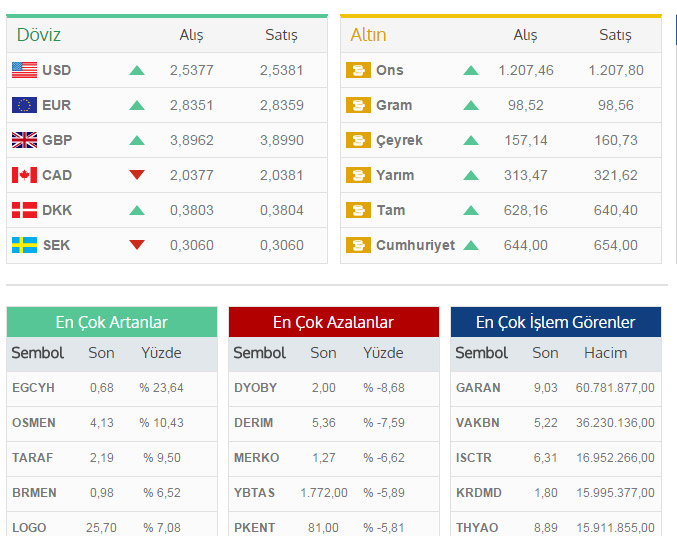This screenshot has height=536, width=677.
Task: Open the DERIM stock symbol
Action: [253, 422]
